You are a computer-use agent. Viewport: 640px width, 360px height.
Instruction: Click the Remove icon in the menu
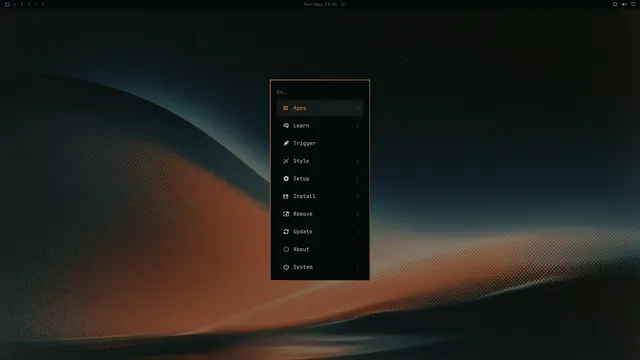pos(286,214)
